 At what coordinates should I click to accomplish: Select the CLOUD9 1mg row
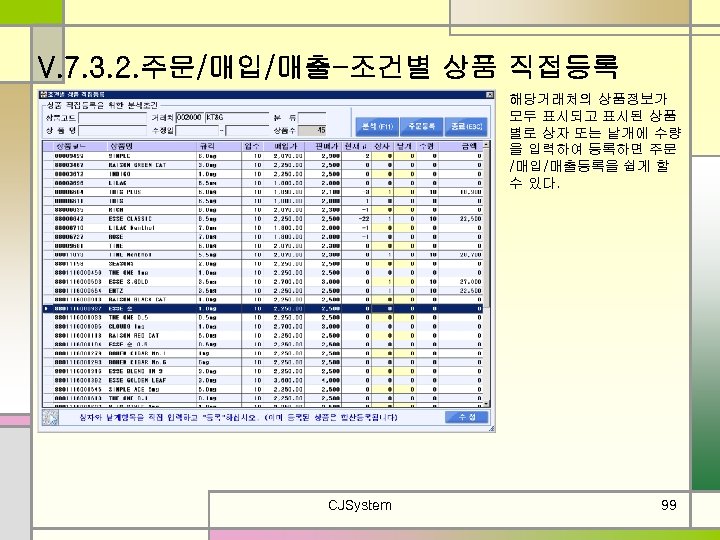coord(263,326)
